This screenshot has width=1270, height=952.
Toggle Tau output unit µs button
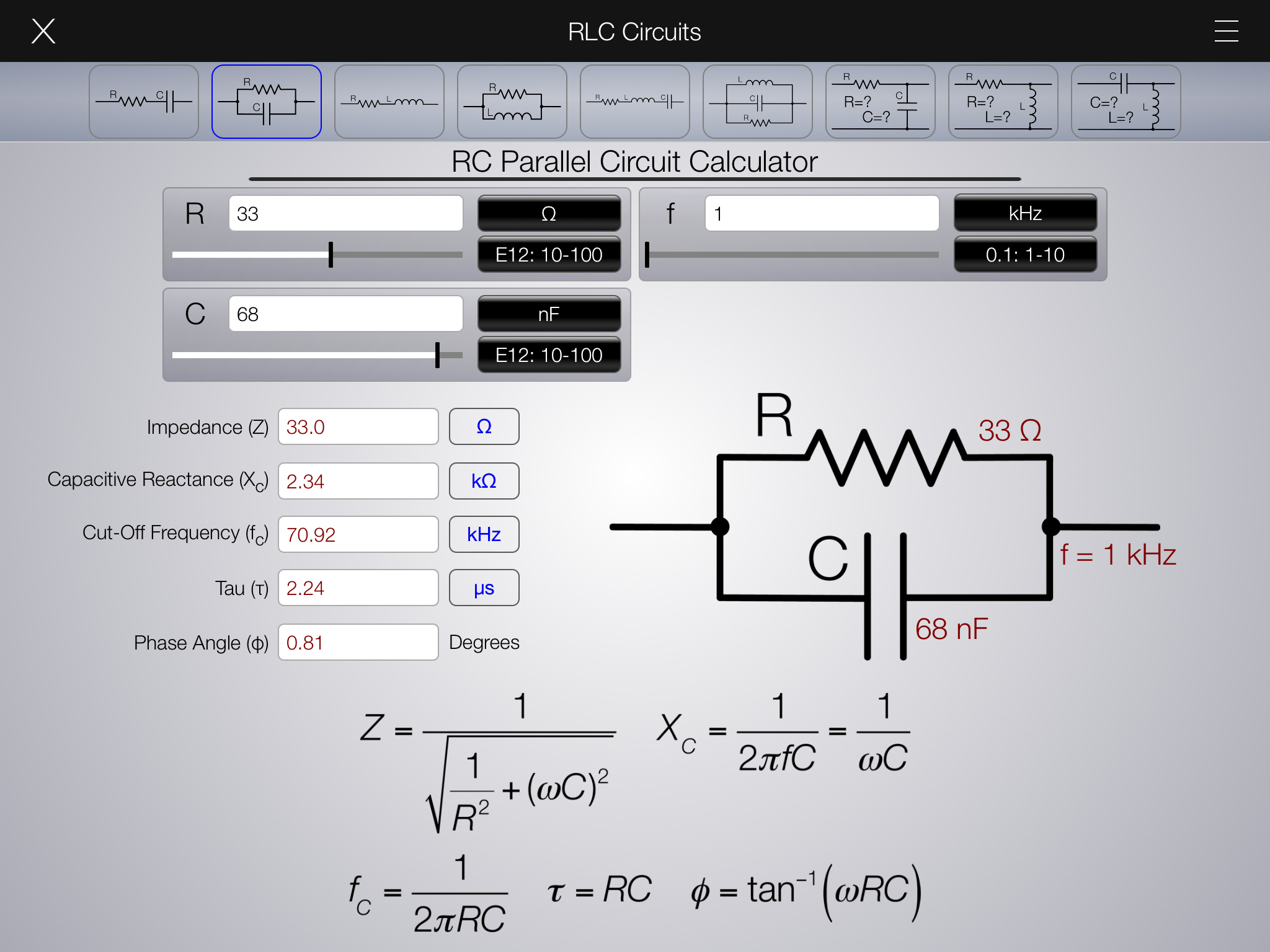tap(484, 588)
